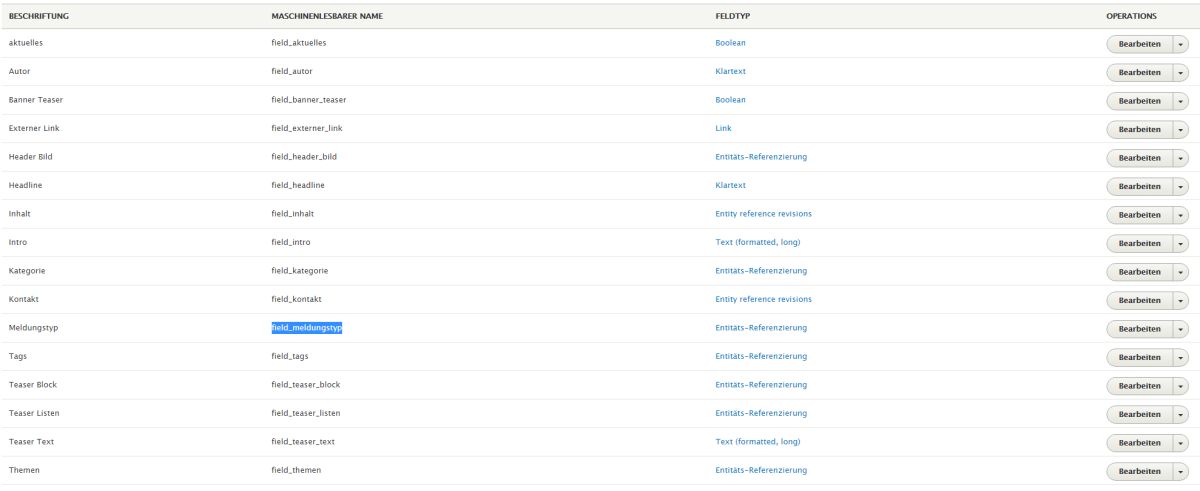Click the field_banner_teaser machine name

(308, 100)
